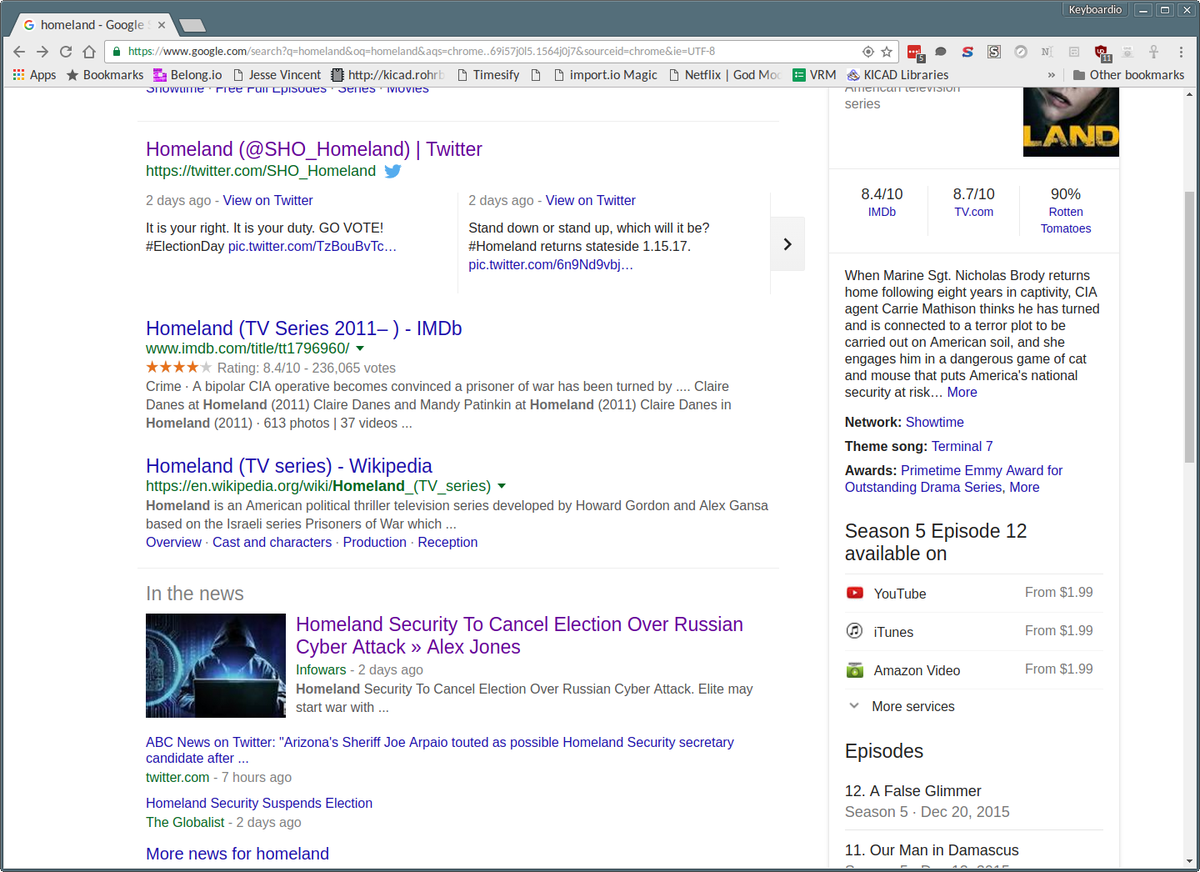1200x872 pixels.
Task: Open the VRM spreadsheet bookmark
Action: [814, 75]
